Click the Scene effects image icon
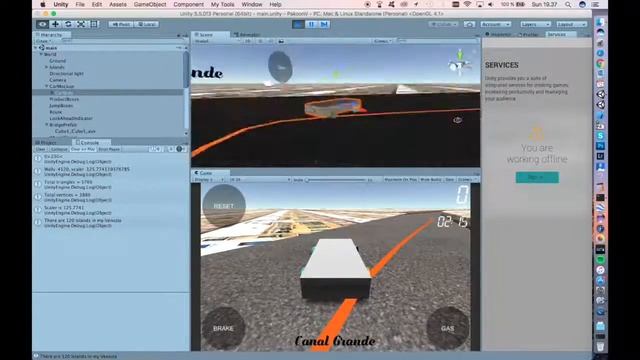The height and width of the screenshot is (360, 640). tap(281, 41)
